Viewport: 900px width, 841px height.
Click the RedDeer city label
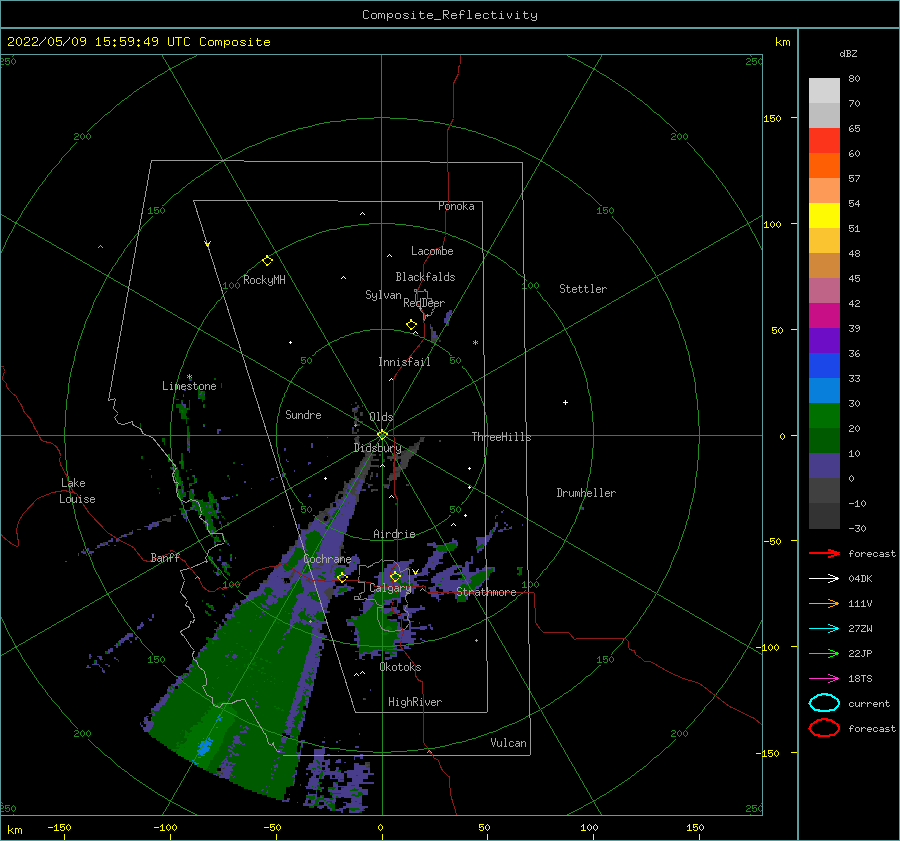click(424, 303)
